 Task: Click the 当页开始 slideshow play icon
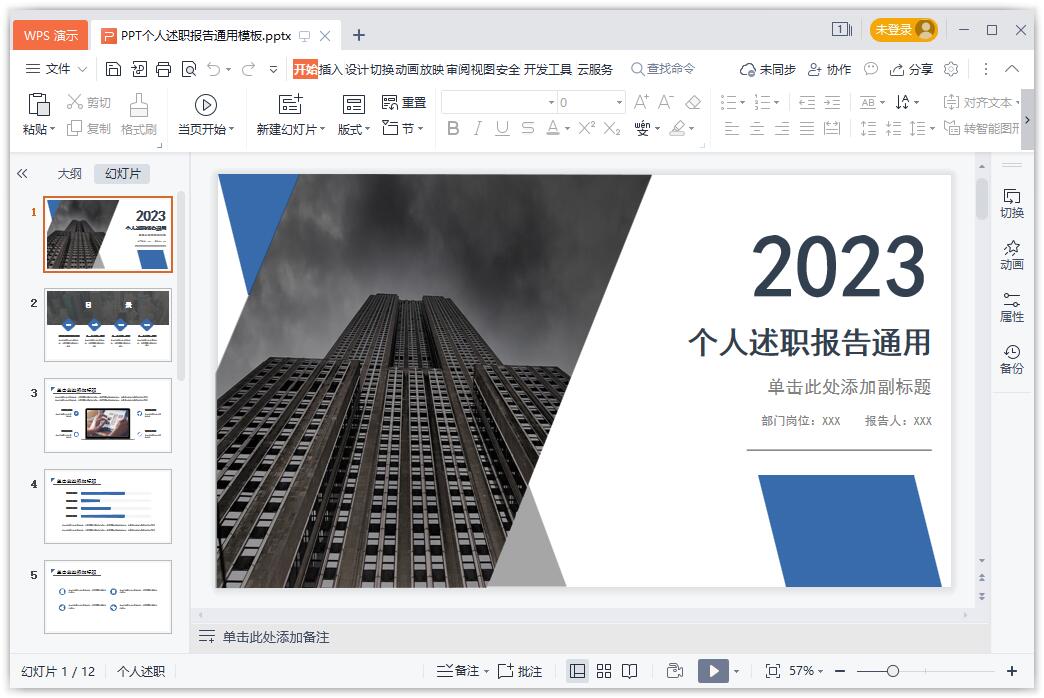coord(206,105)
